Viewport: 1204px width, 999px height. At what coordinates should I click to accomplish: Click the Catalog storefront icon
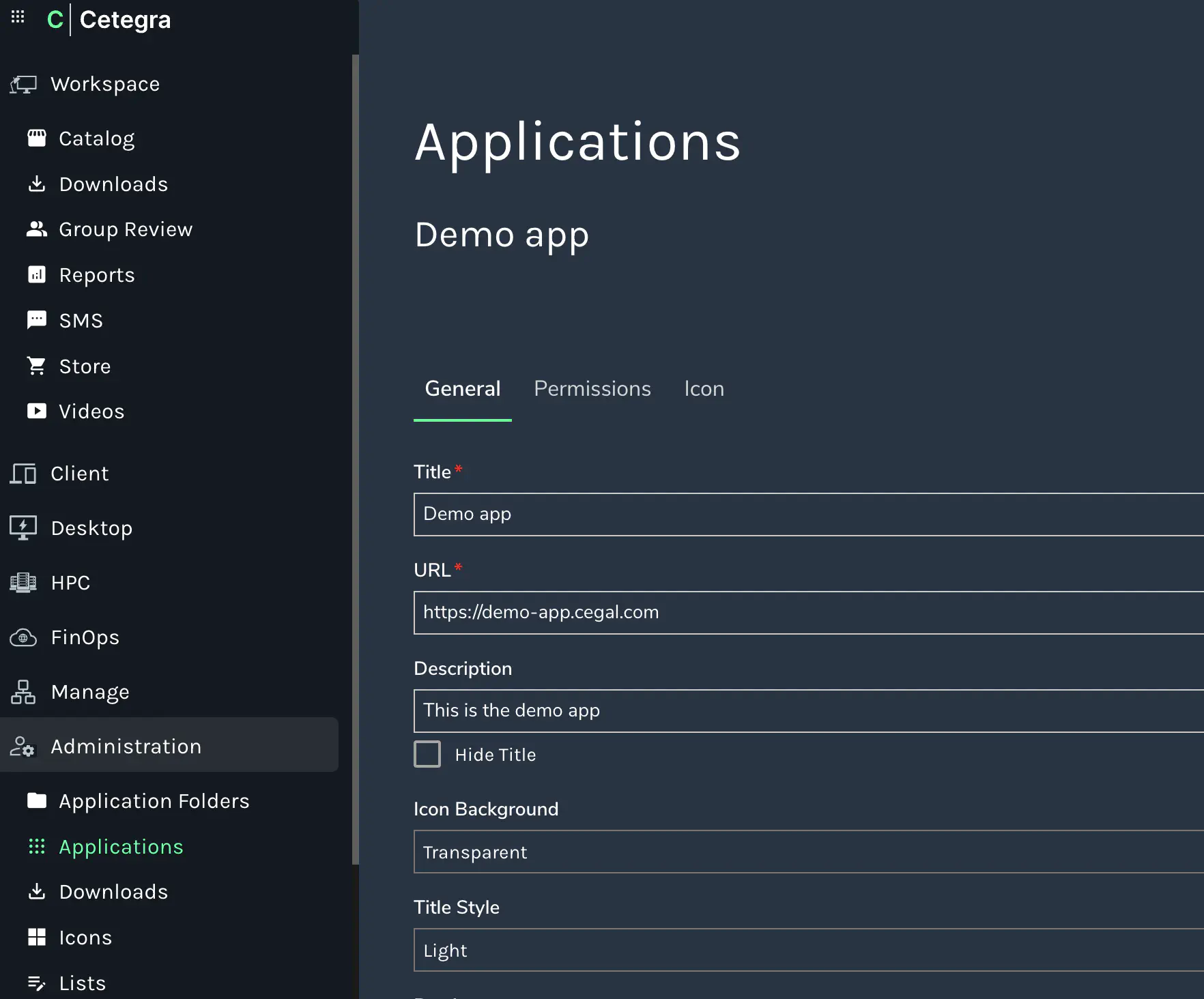click(37, 138)
